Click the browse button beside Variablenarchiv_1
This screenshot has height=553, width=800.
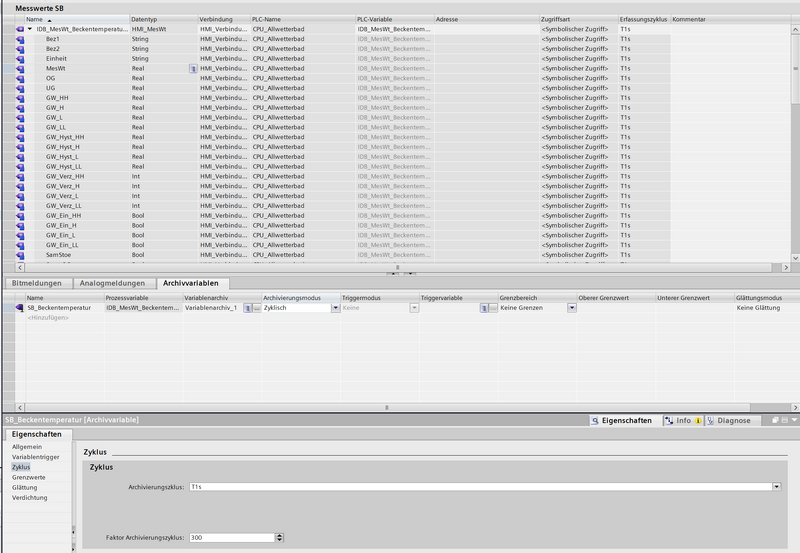(255, 308)
